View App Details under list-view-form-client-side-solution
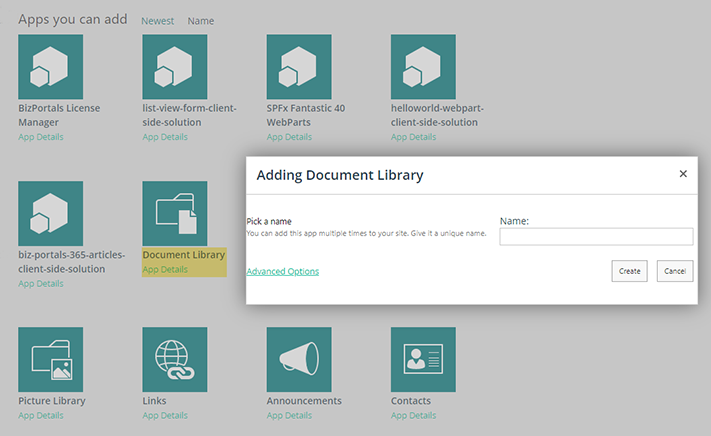 (165, 137)
